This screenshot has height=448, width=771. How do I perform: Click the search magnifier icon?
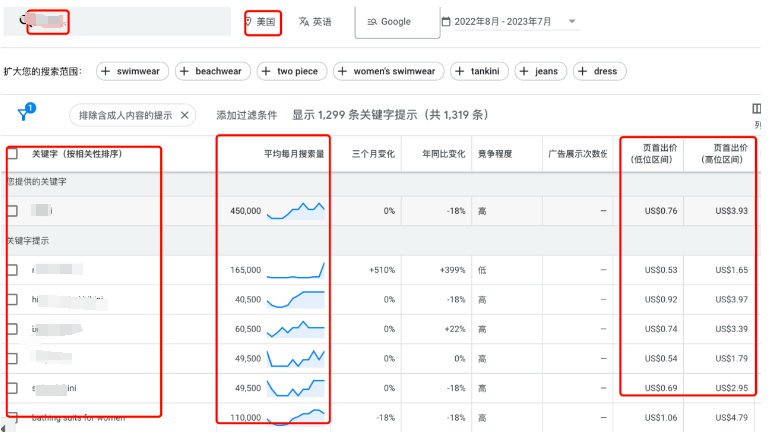19,19
